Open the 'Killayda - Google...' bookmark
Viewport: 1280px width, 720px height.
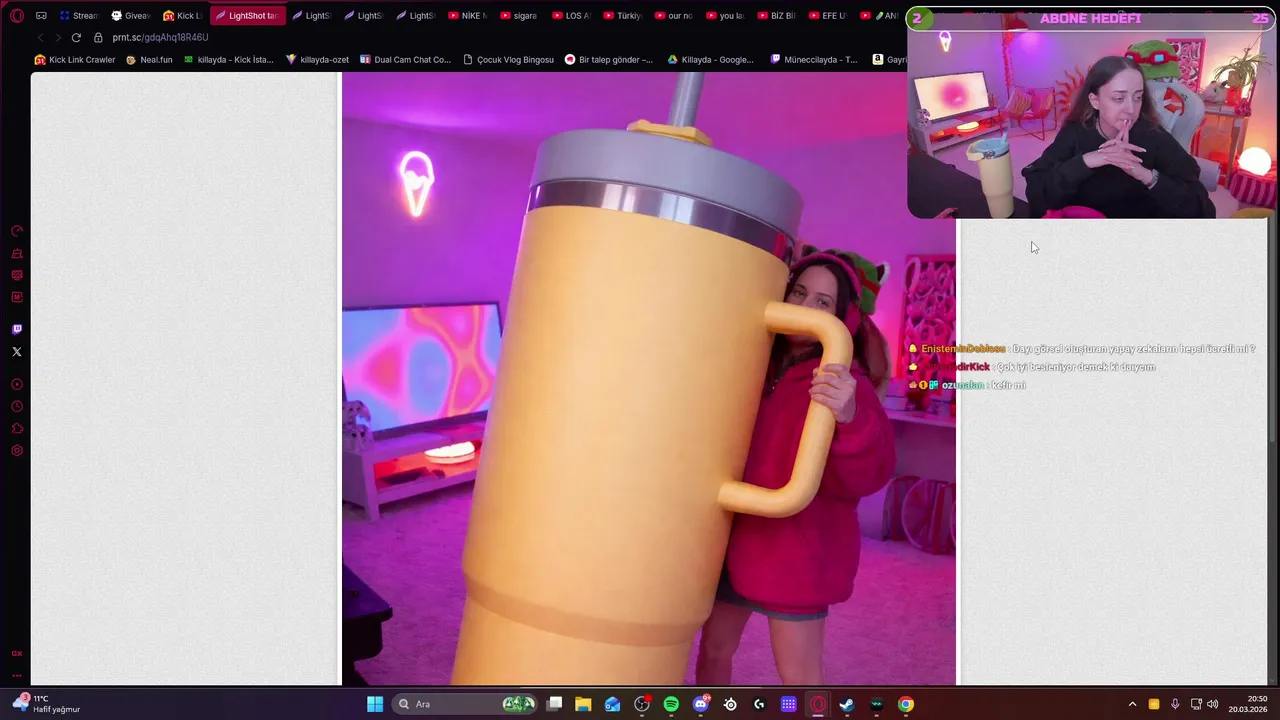pyautogui.click(x=711, y=60)
